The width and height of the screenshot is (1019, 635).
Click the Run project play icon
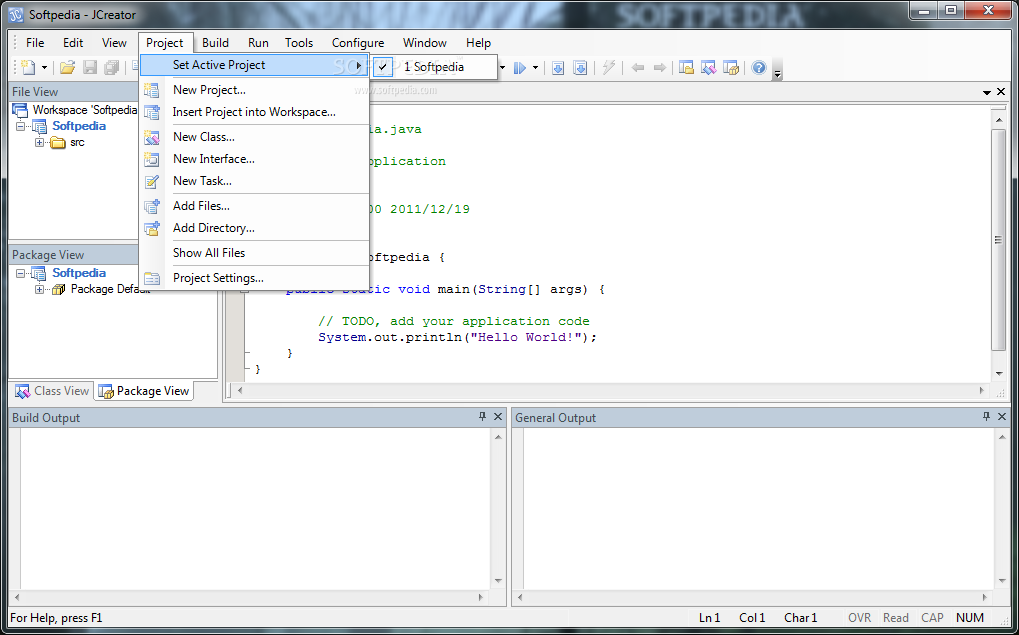520,68
